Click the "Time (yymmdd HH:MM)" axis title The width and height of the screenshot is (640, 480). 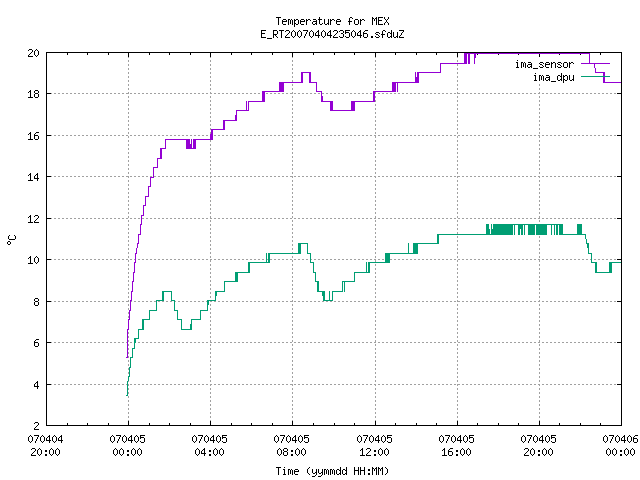click(332, 471)
